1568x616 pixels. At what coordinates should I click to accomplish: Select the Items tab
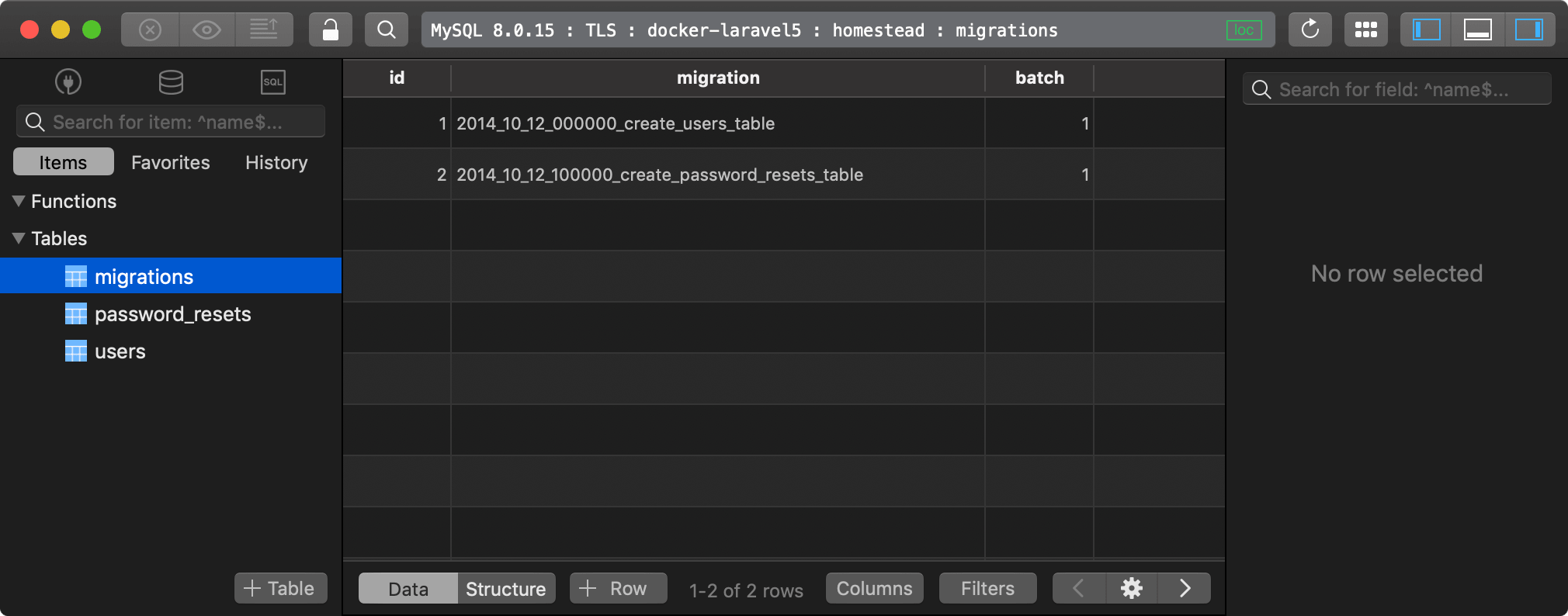click(64, 162)
